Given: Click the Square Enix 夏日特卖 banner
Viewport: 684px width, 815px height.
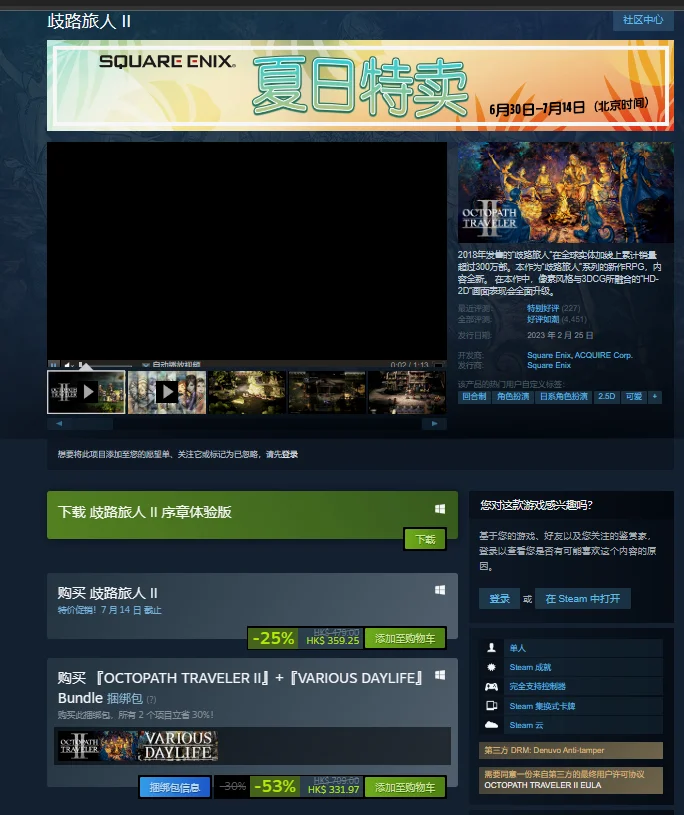Looking at the screenshot, I should pos(360,85).
